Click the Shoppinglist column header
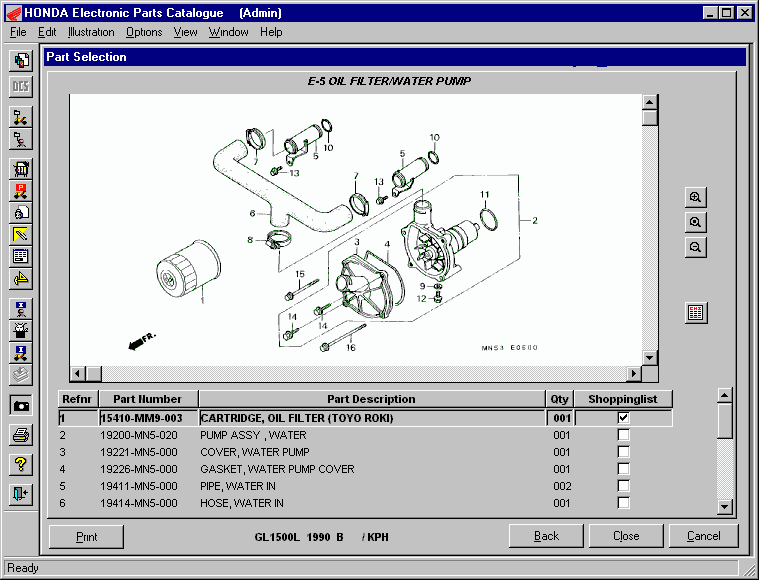This screenshot has height=580, width=759. click(x=623, y=399)
